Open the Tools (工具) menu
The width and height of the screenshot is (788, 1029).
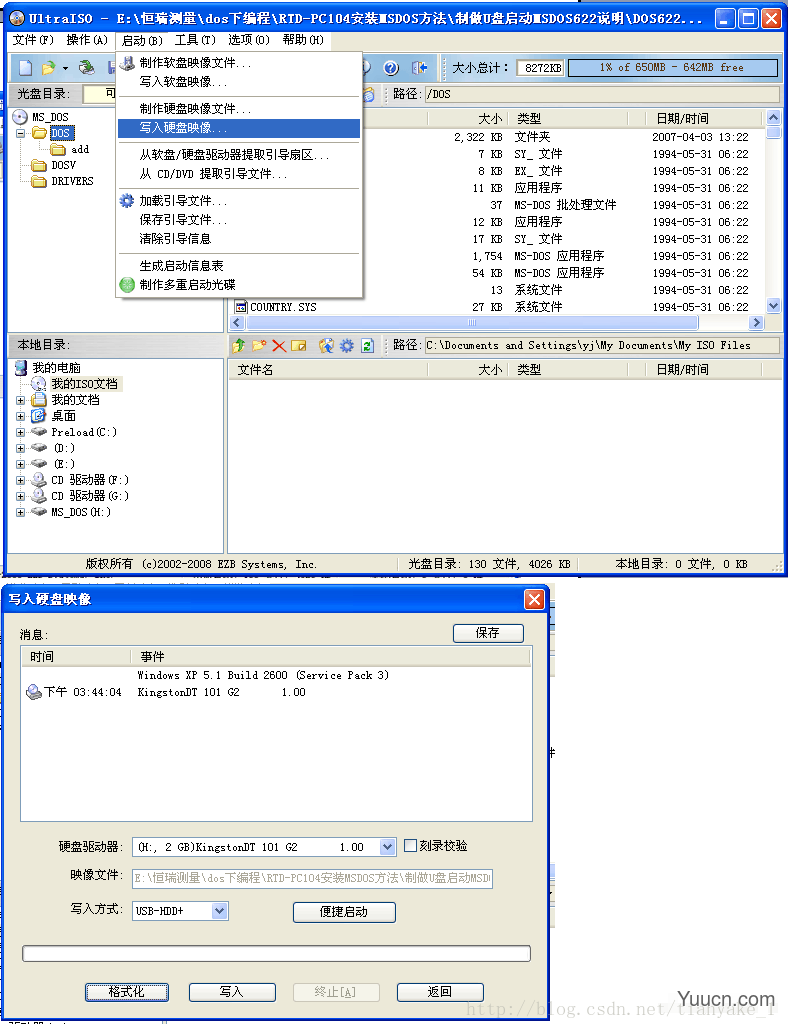[x=195, y=40]
